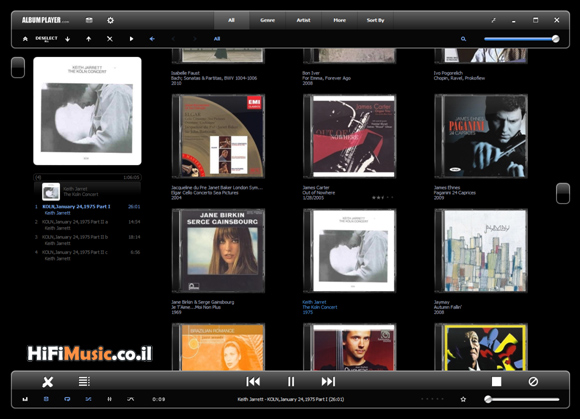Screen dimensions: 580x419
Task: Open Keith Jarrett Koln Concert grid cover
Action: point(350,251)
